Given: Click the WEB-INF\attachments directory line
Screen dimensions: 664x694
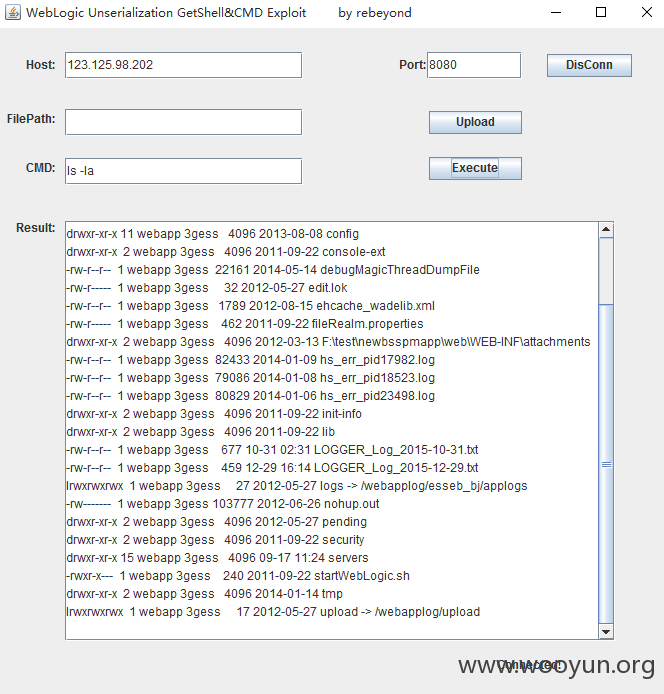Looking at the screenshot, I should tap(328, 342).
